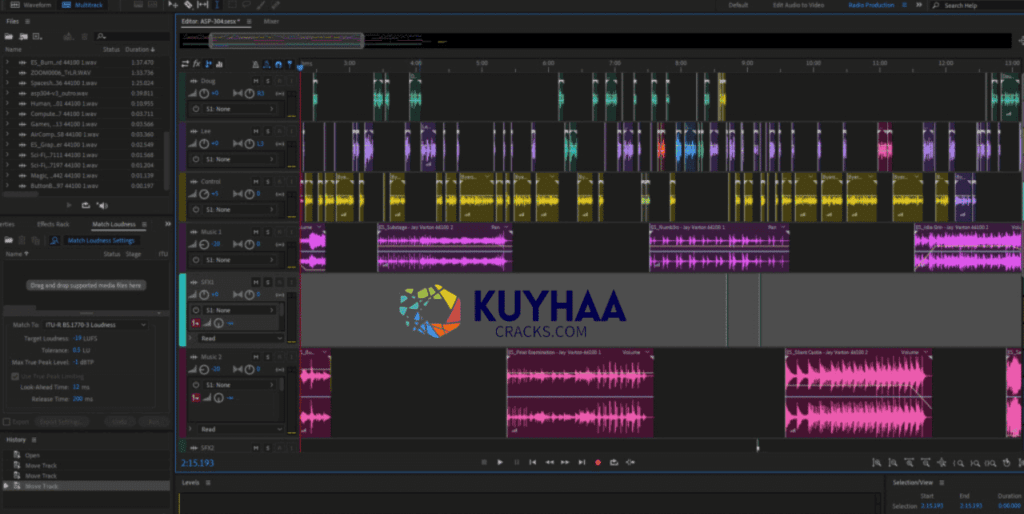Move playhead to next marker
The height and width of the screenshot is (514, 1024).
(x=582, y=462)
